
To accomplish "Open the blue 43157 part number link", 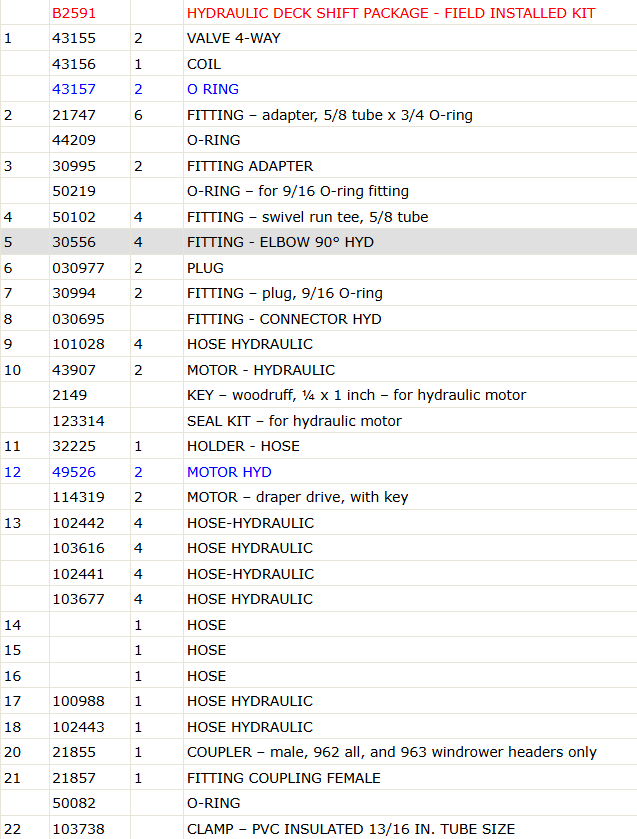I will click(x=74, y=89).
